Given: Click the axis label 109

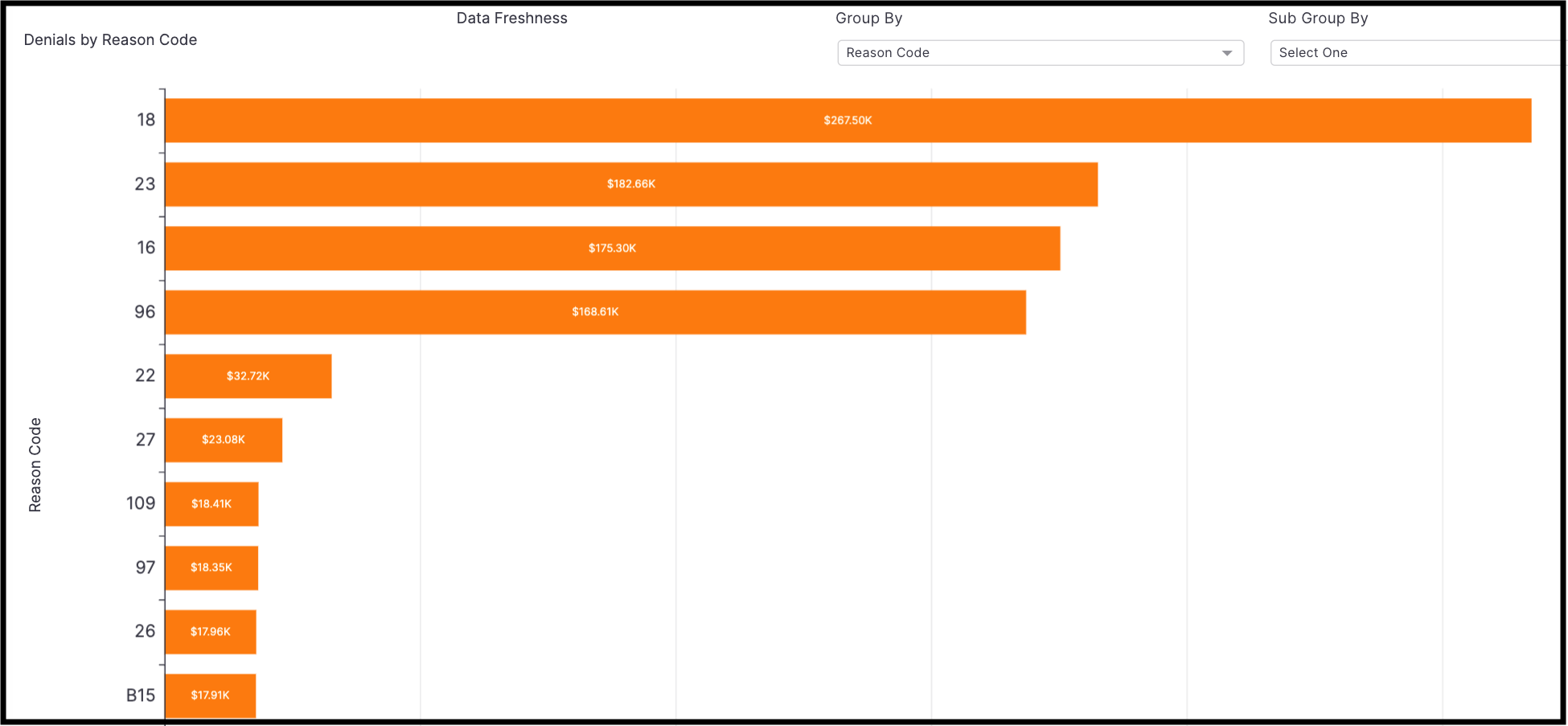Looking at the screenshot, I should (141, 503).
